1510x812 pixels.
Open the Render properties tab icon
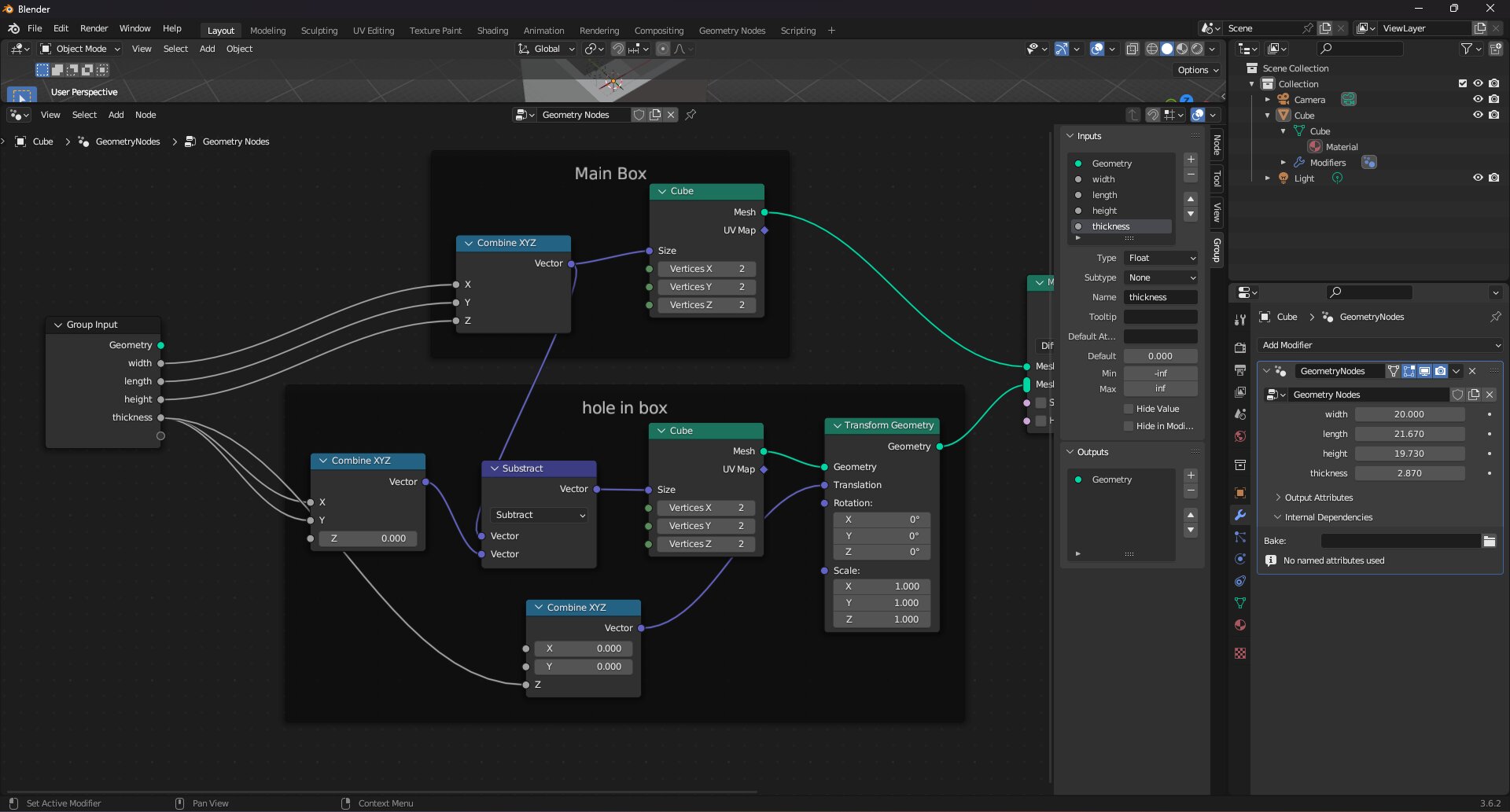[1240, 347]
